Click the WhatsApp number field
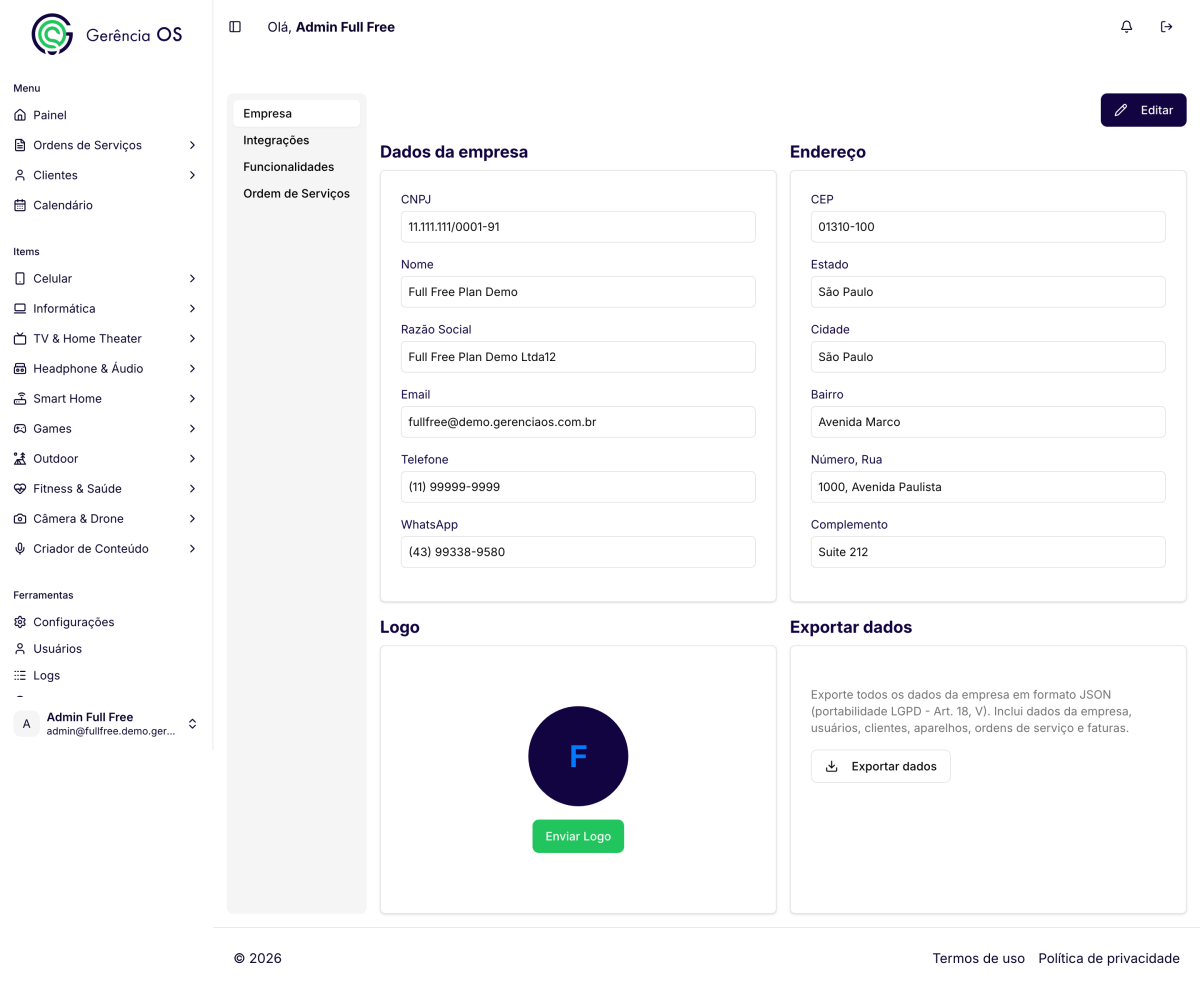 [x=578, y=552]
